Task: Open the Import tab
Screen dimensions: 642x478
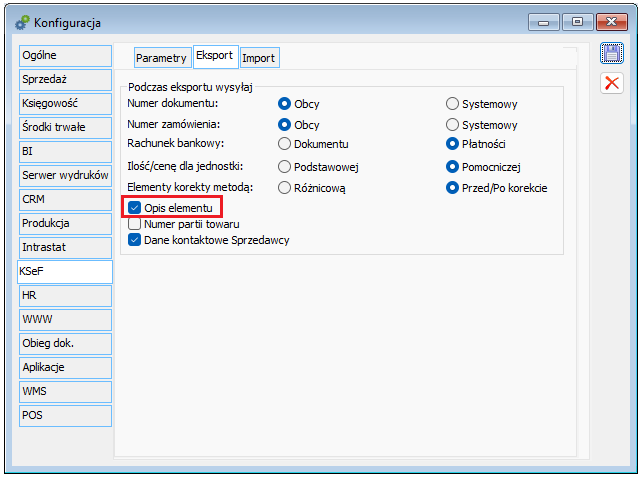Action: pyautogui.click(x=258, y=58)
